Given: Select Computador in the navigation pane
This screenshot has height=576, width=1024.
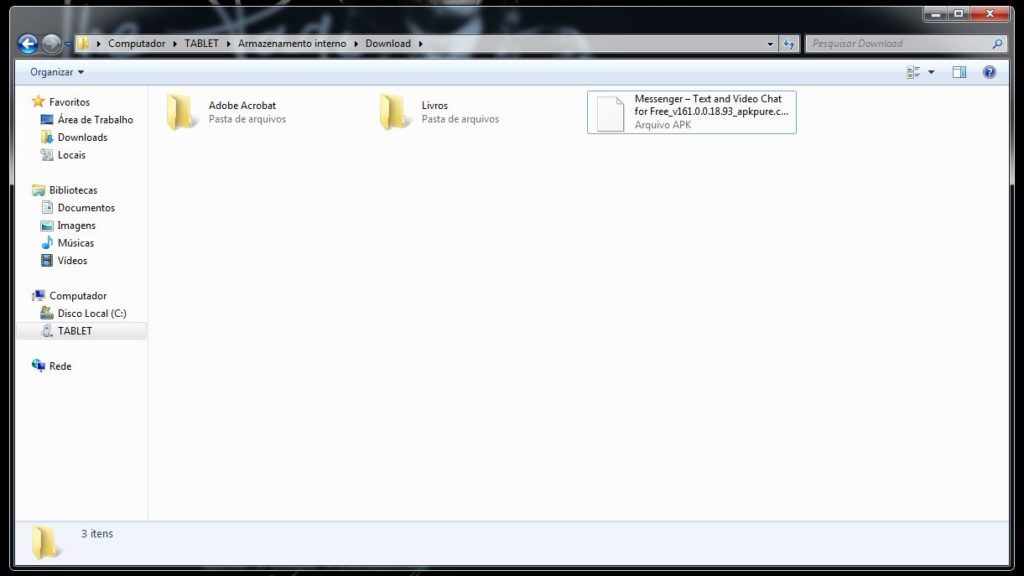Looking at the screenshot, I should [78, 296].
